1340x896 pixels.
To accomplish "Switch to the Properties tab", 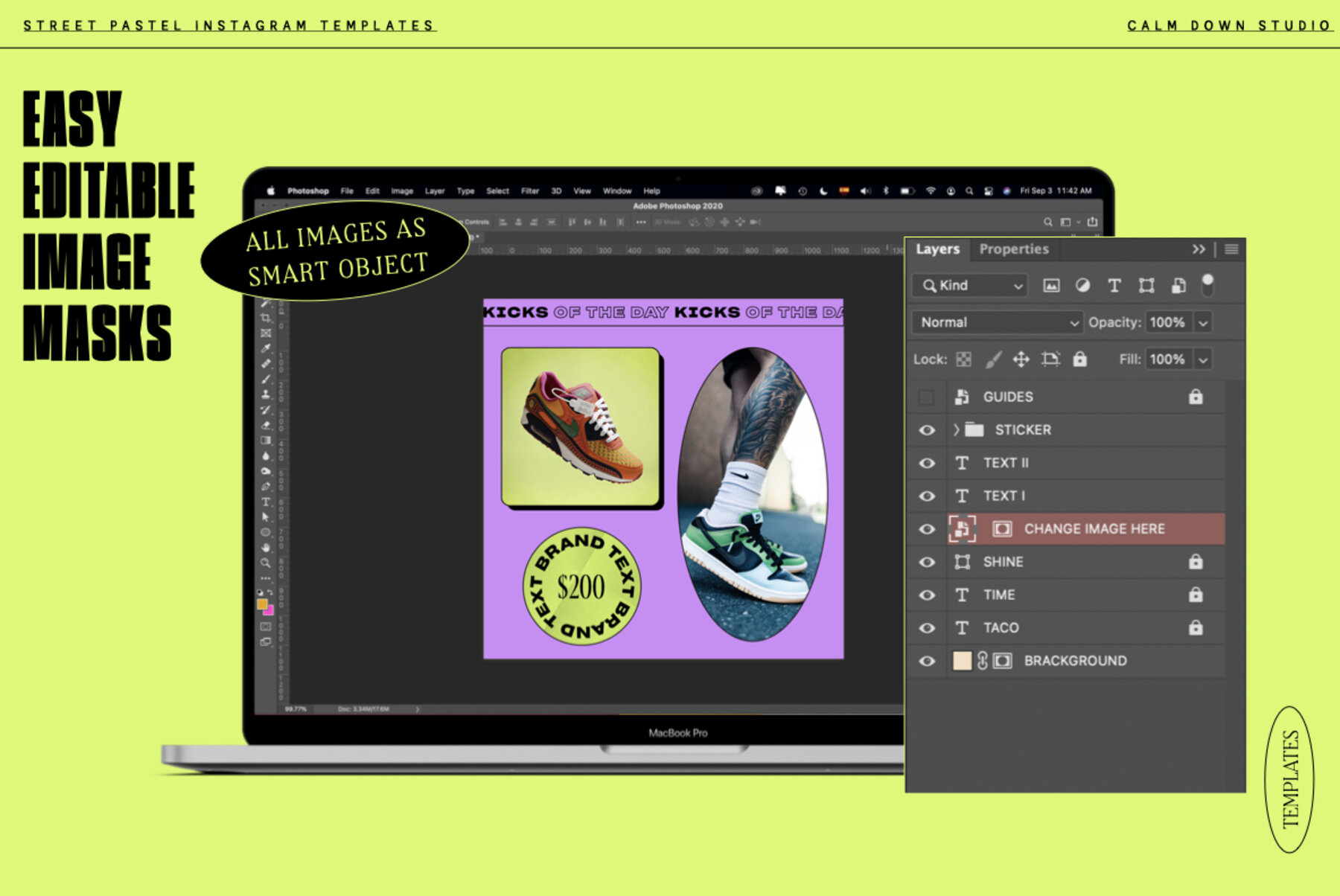I will click(x=1013, y=249).
